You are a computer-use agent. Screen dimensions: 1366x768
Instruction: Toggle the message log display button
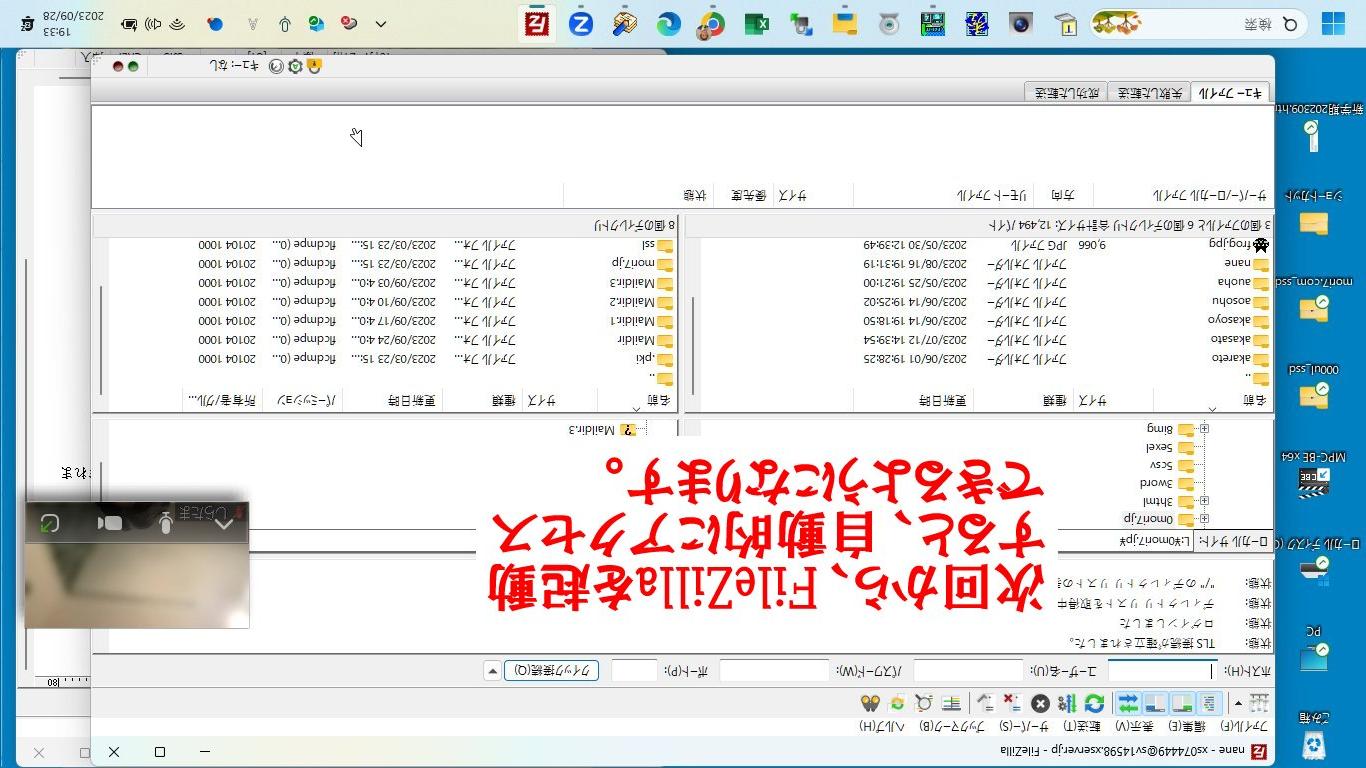coord(1209,704)
